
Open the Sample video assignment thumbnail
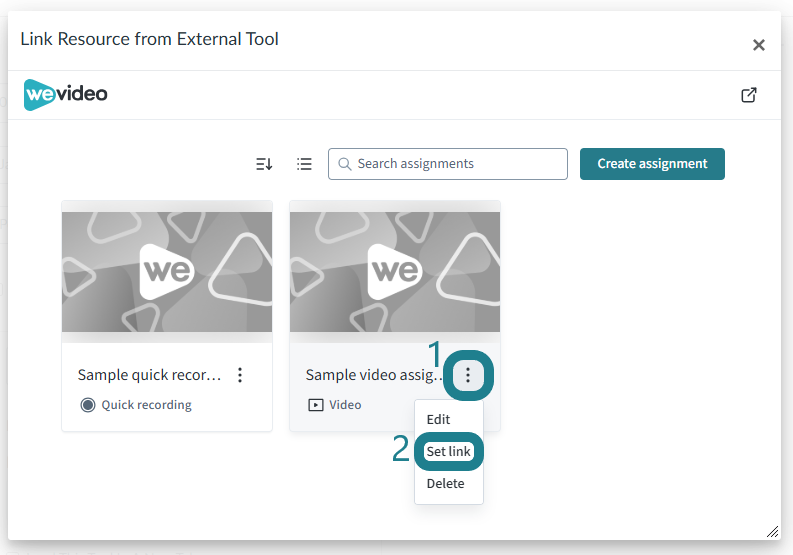click(x=394, y=272)
